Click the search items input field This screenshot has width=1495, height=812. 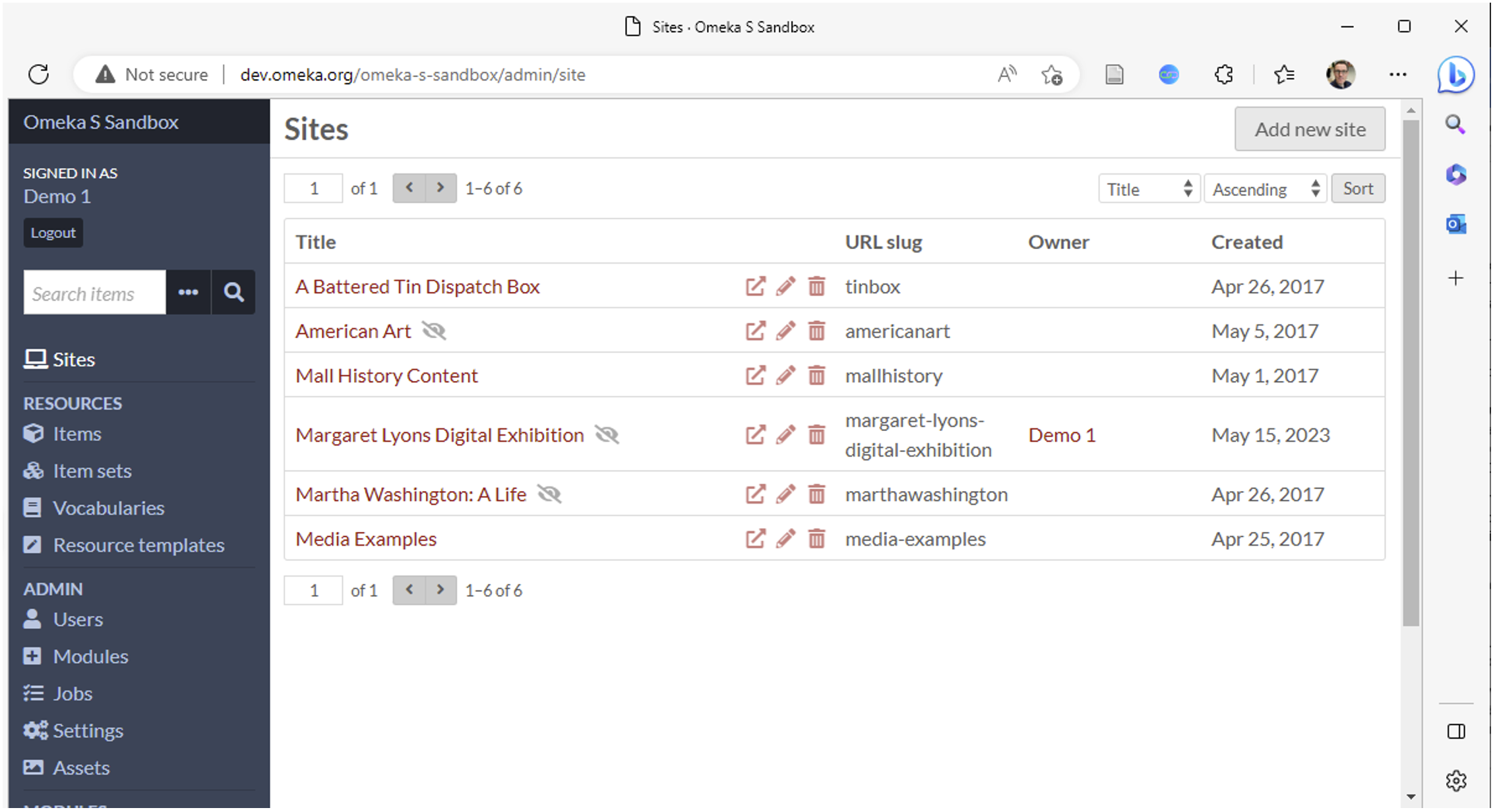click(x=93, y=293)
